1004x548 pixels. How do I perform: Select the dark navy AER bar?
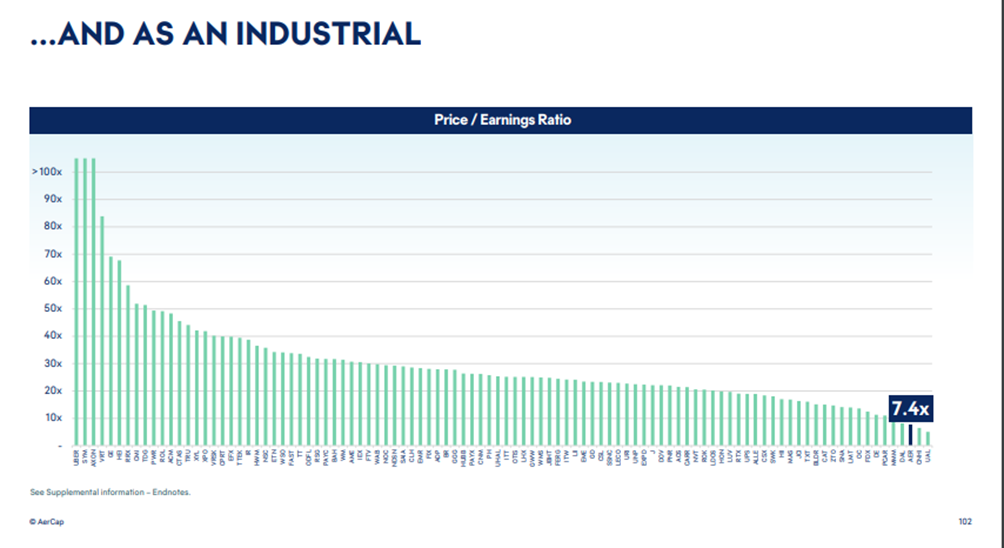tap(910, 434)
